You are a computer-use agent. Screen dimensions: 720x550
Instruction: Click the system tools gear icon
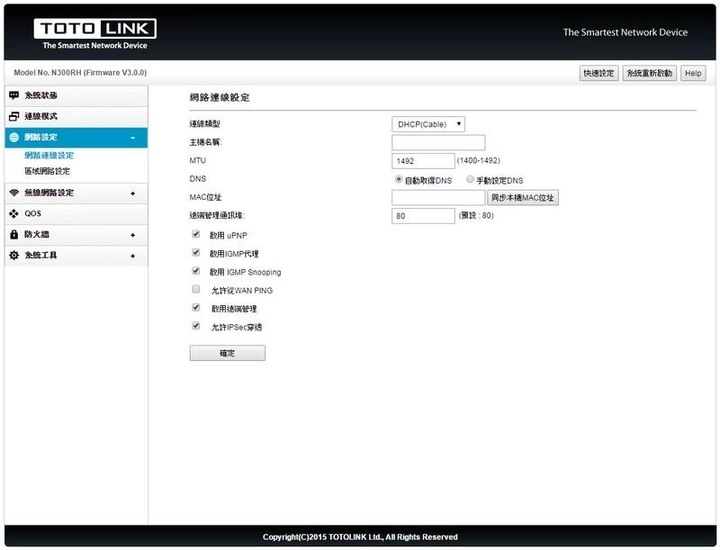(14, 255)
